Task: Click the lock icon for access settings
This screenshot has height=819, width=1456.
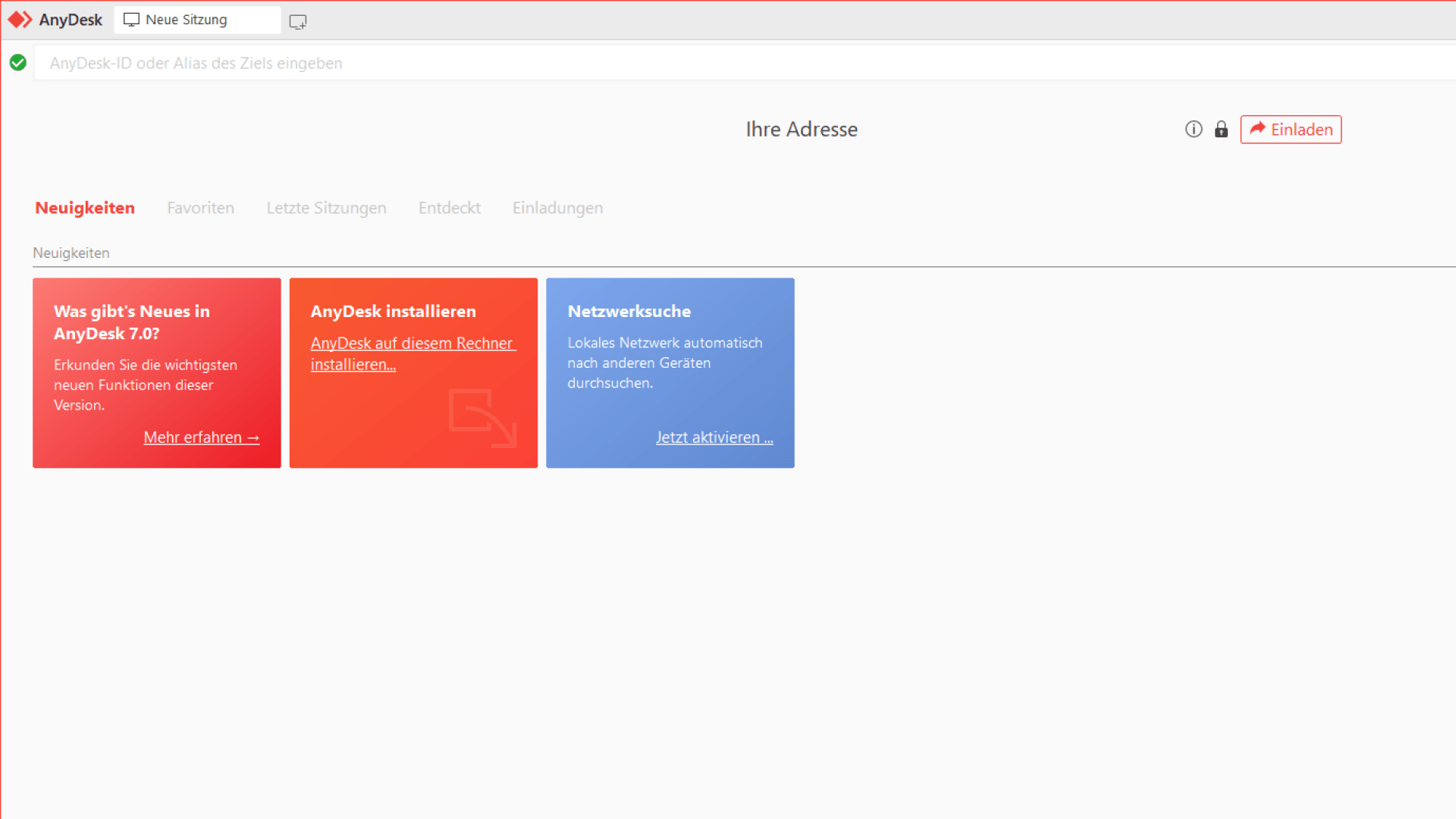Action: coord(1221,130)
